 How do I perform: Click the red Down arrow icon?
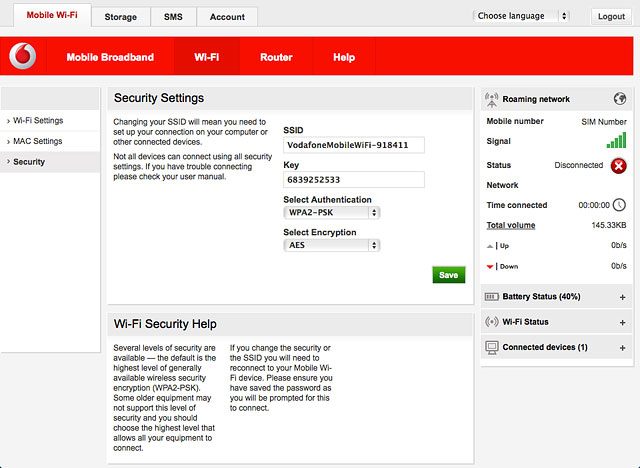point(490,267)
